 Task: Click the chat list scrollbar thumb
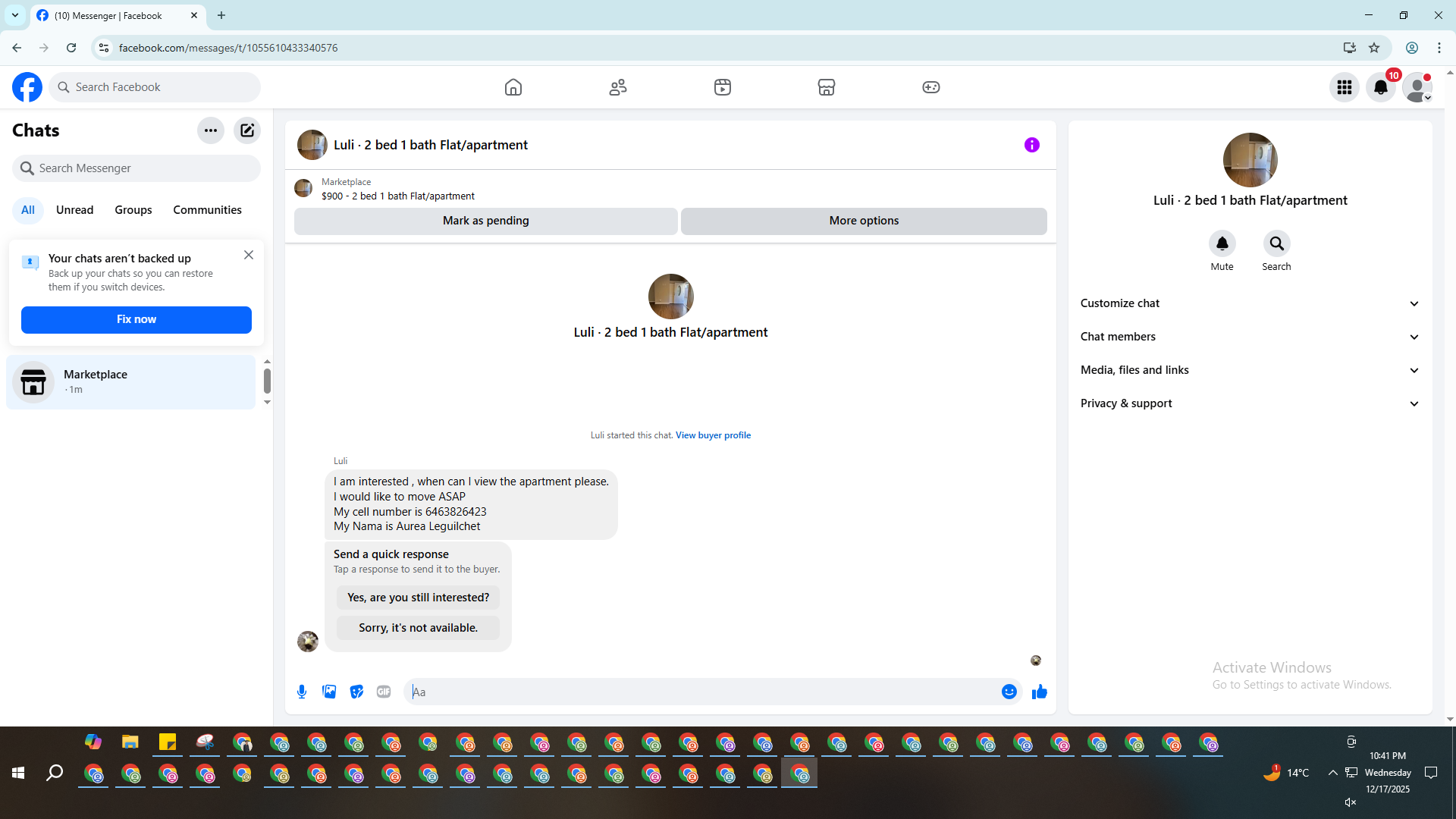click(x=267, y=381)
